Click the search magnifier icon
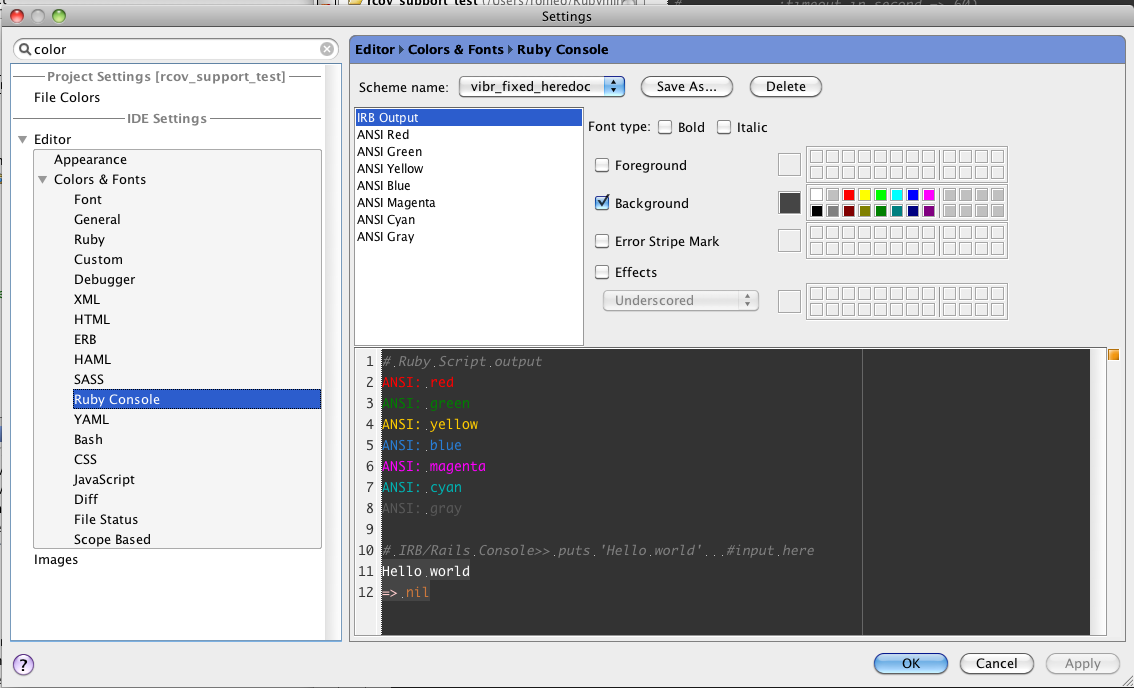Image resolution: width=1134 pixels, height=688 pixels. click(x=25, y=49)
